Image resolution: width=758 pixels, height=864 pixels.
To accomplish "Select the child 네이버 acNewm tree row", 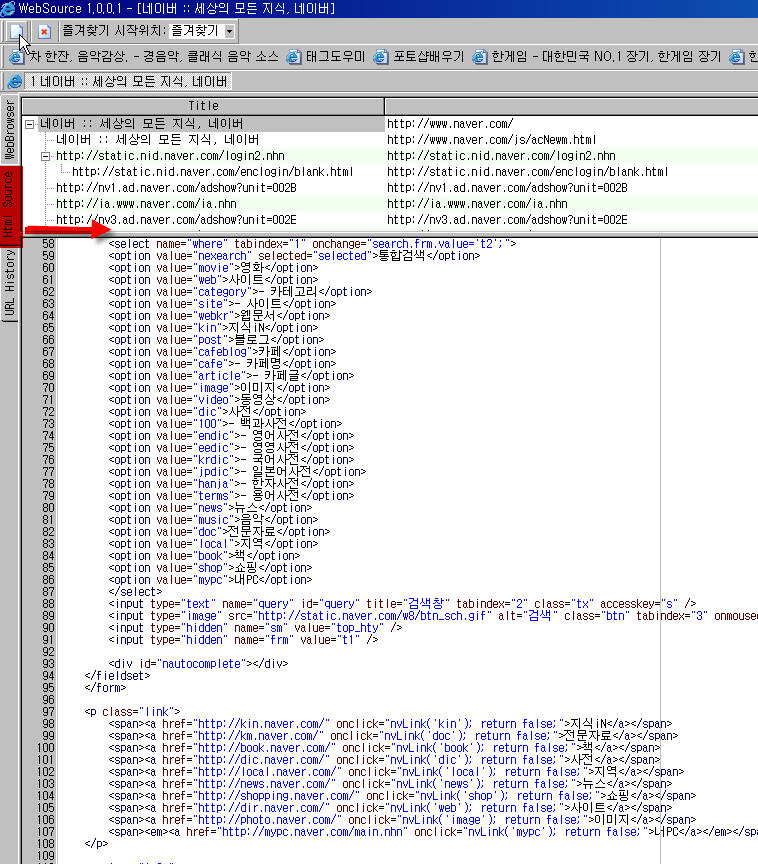I will point(157,139).
